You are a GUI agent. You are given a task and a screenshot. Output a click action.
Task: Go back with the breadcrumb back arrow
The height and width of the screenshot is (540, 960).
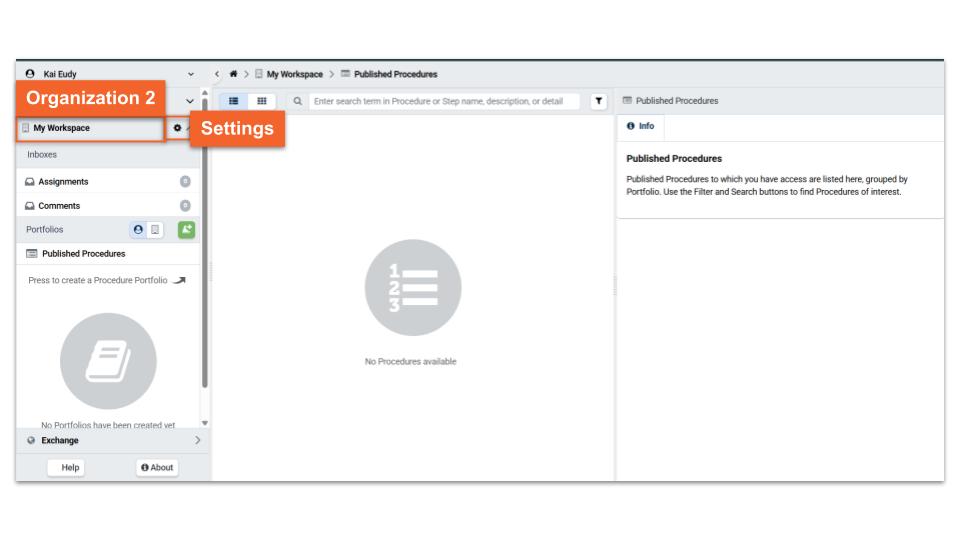click(x=217, y=74)
